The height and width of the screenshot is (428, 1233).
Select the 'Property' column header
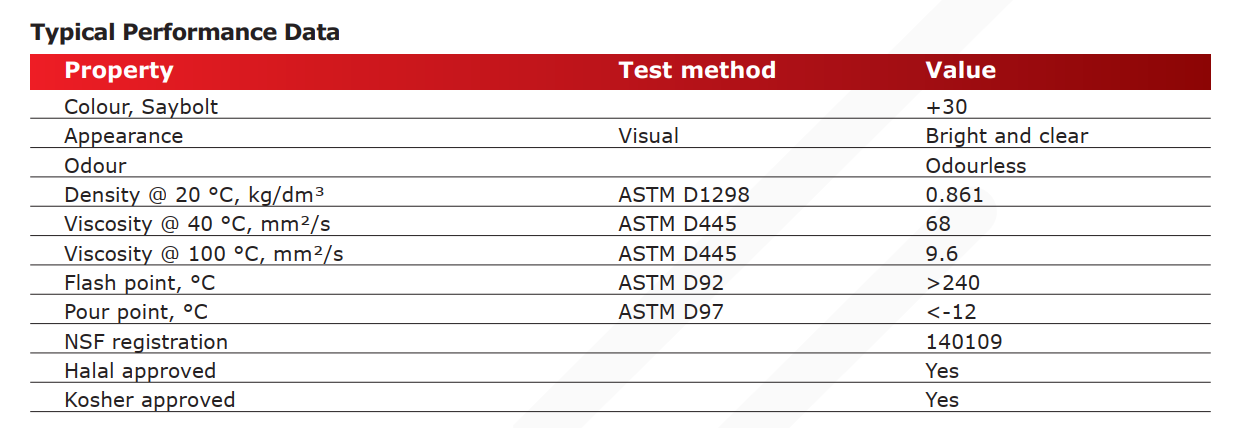click(x=119, y=71)
